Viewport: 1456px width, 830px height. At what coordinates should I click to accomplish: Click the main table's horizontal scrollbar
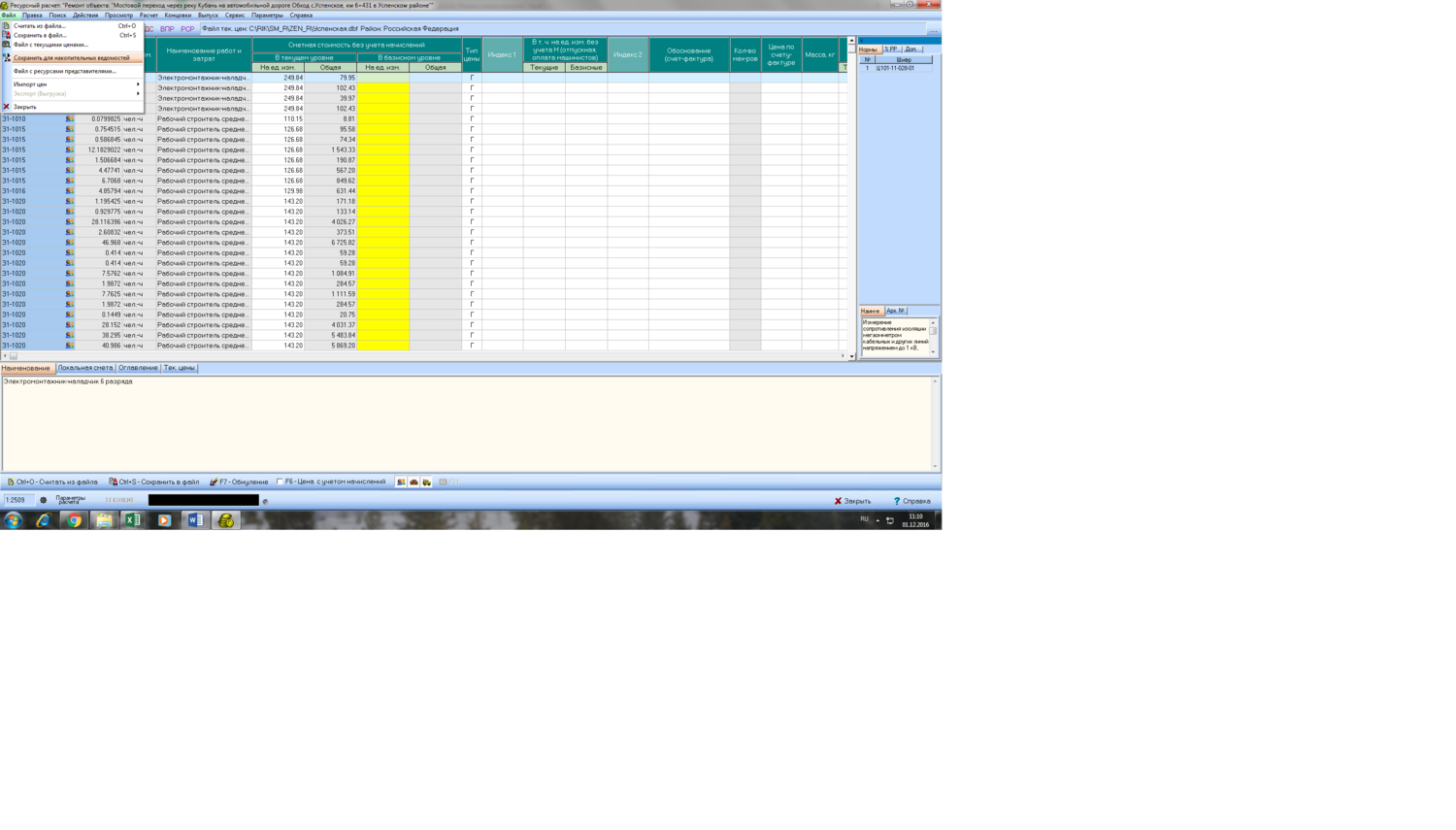pyautogui.click(x=424, y=356)
